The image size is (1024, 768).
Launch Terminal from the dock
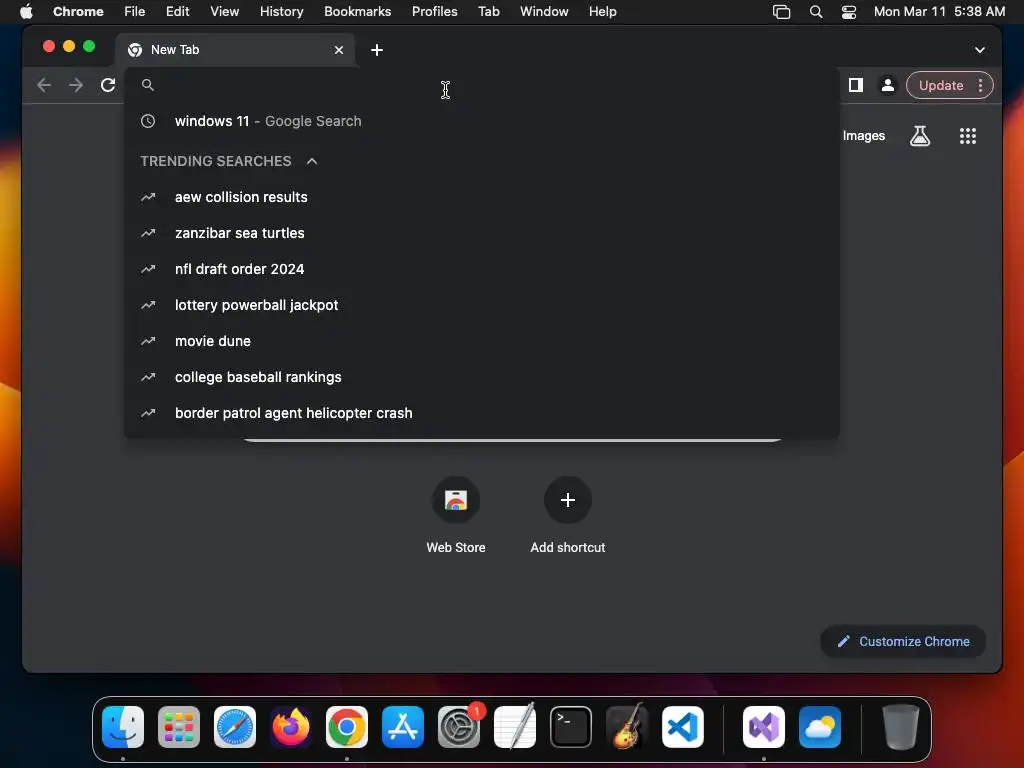pos(571,726)
